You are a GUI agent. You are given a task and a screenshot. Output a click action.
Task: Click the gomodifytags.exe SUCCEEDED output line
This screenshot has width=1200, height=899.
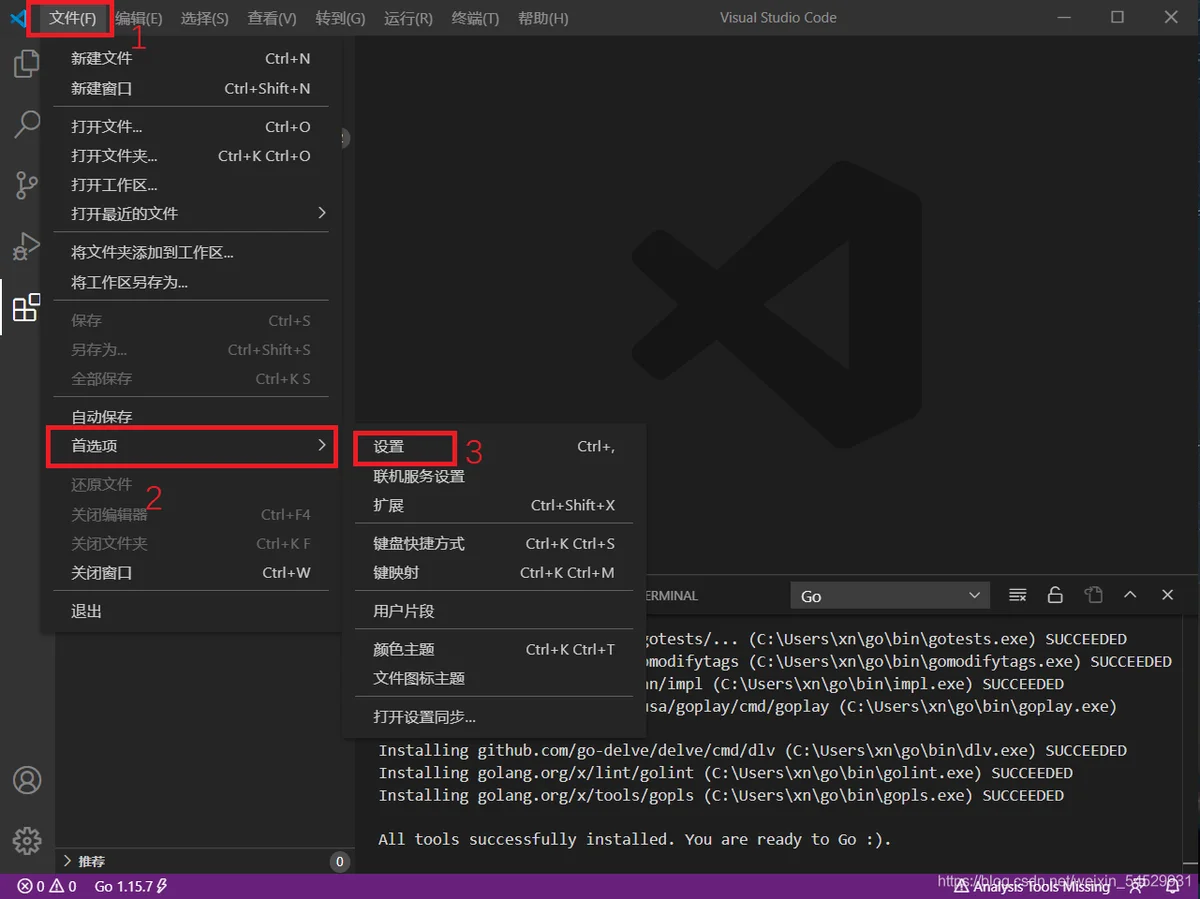(909, 662)
